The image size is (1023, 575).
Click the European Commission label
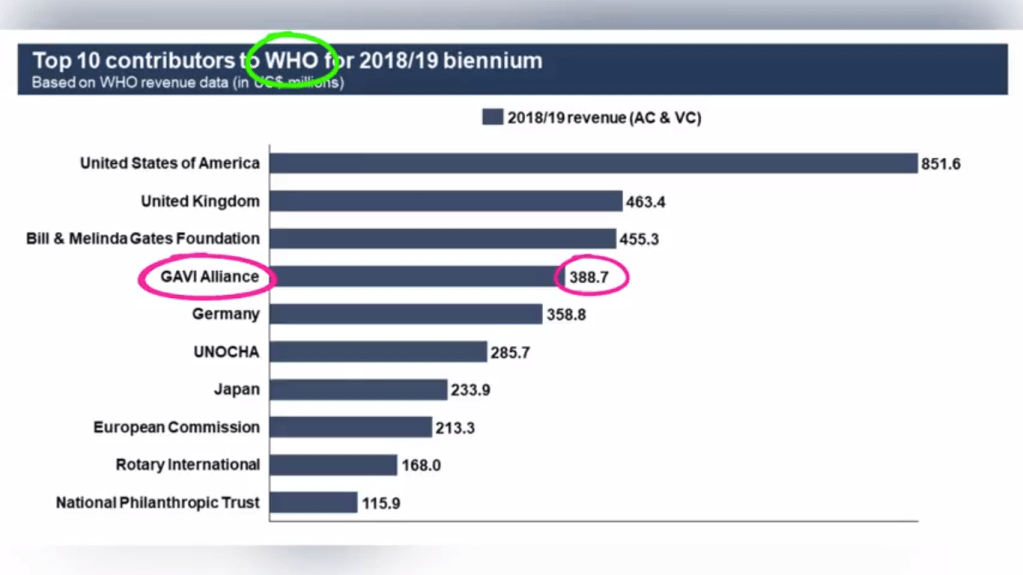176,427
